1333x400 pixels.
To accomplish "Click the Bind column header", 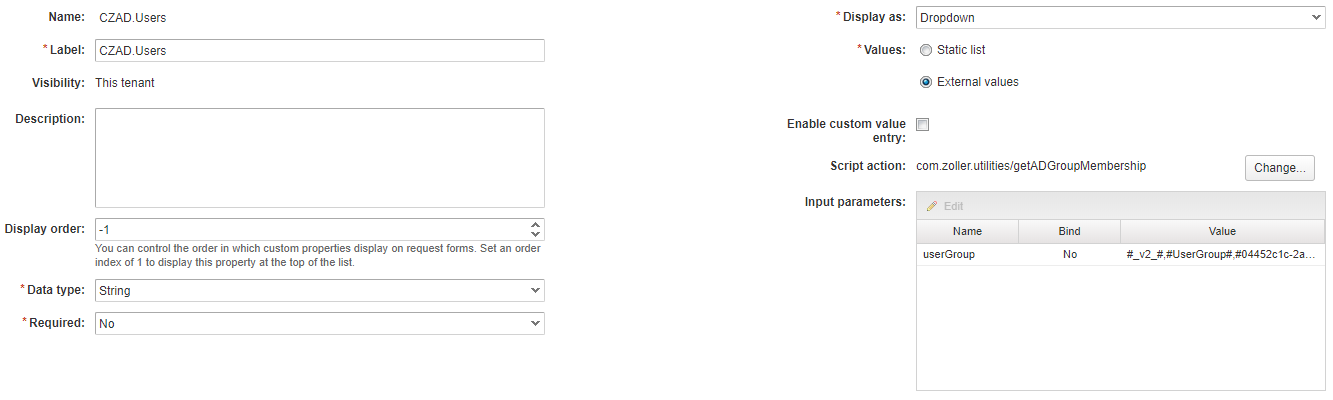I will (1069, 231).
